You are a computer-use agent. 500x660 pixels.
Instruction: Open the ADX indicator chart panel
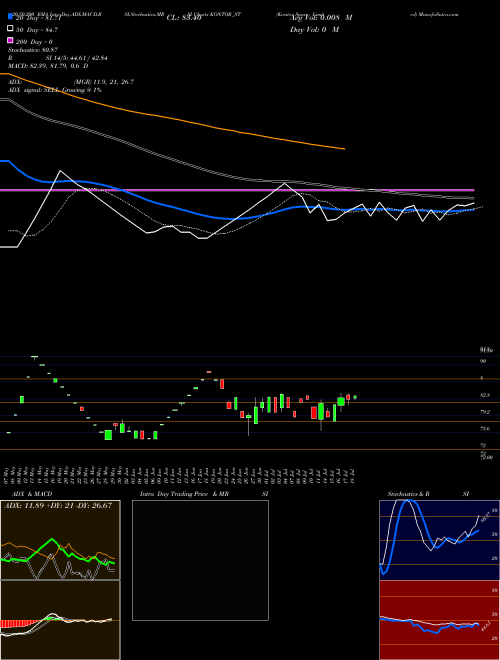(60, 540)
